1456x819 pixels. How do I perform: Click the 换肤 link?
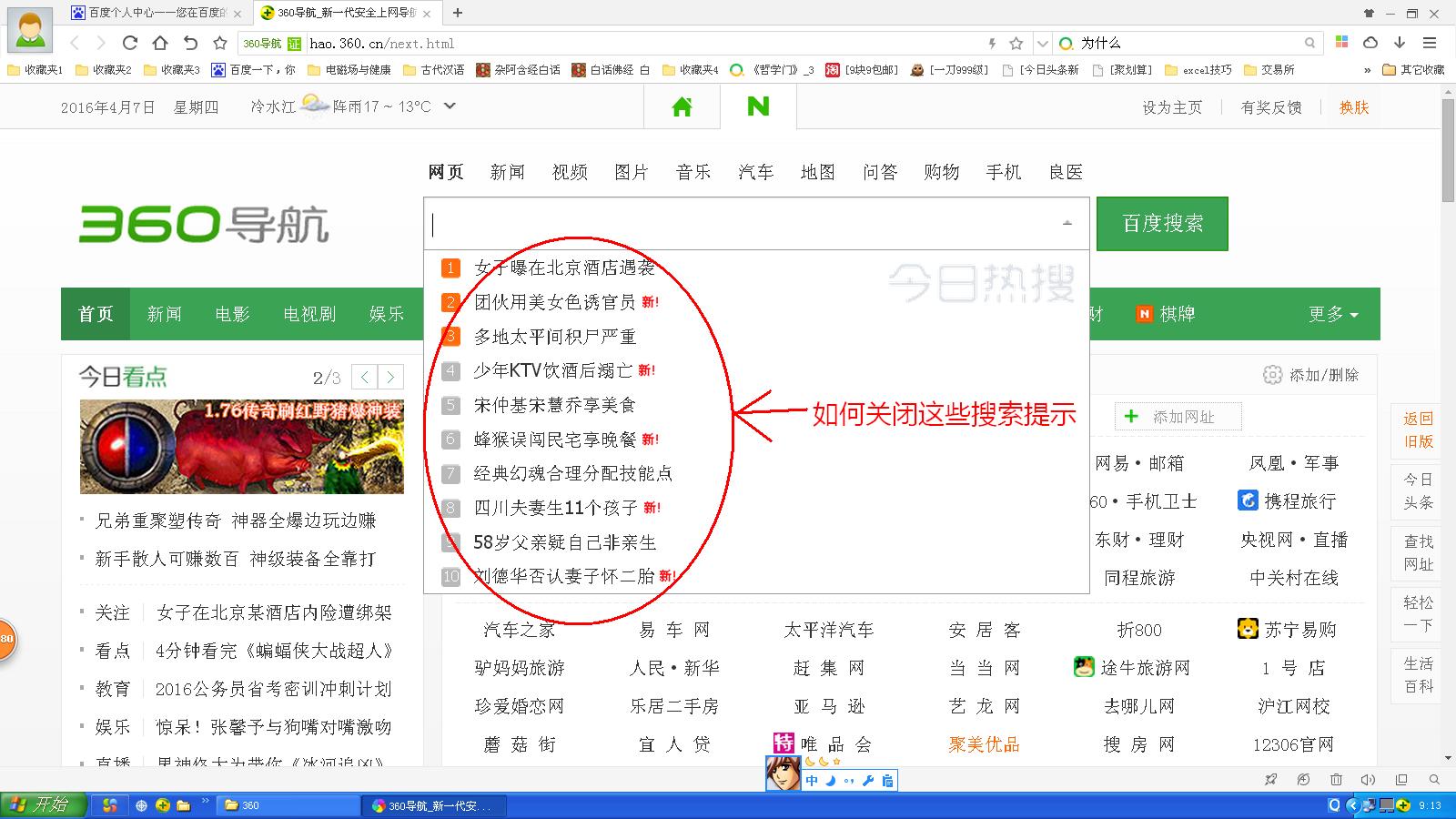[x=1354, y=107]
